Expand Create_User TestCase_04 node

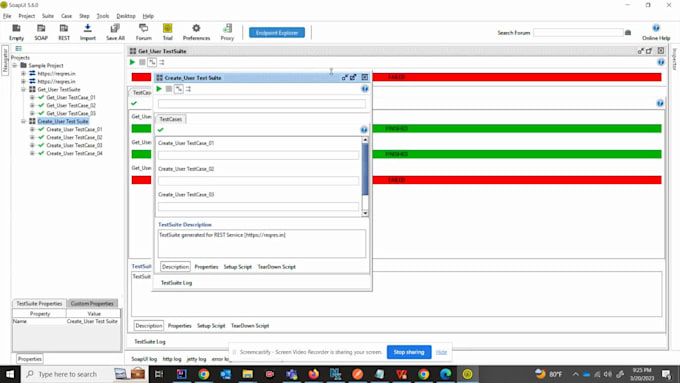pyautogui.click(x=32, y=153)
